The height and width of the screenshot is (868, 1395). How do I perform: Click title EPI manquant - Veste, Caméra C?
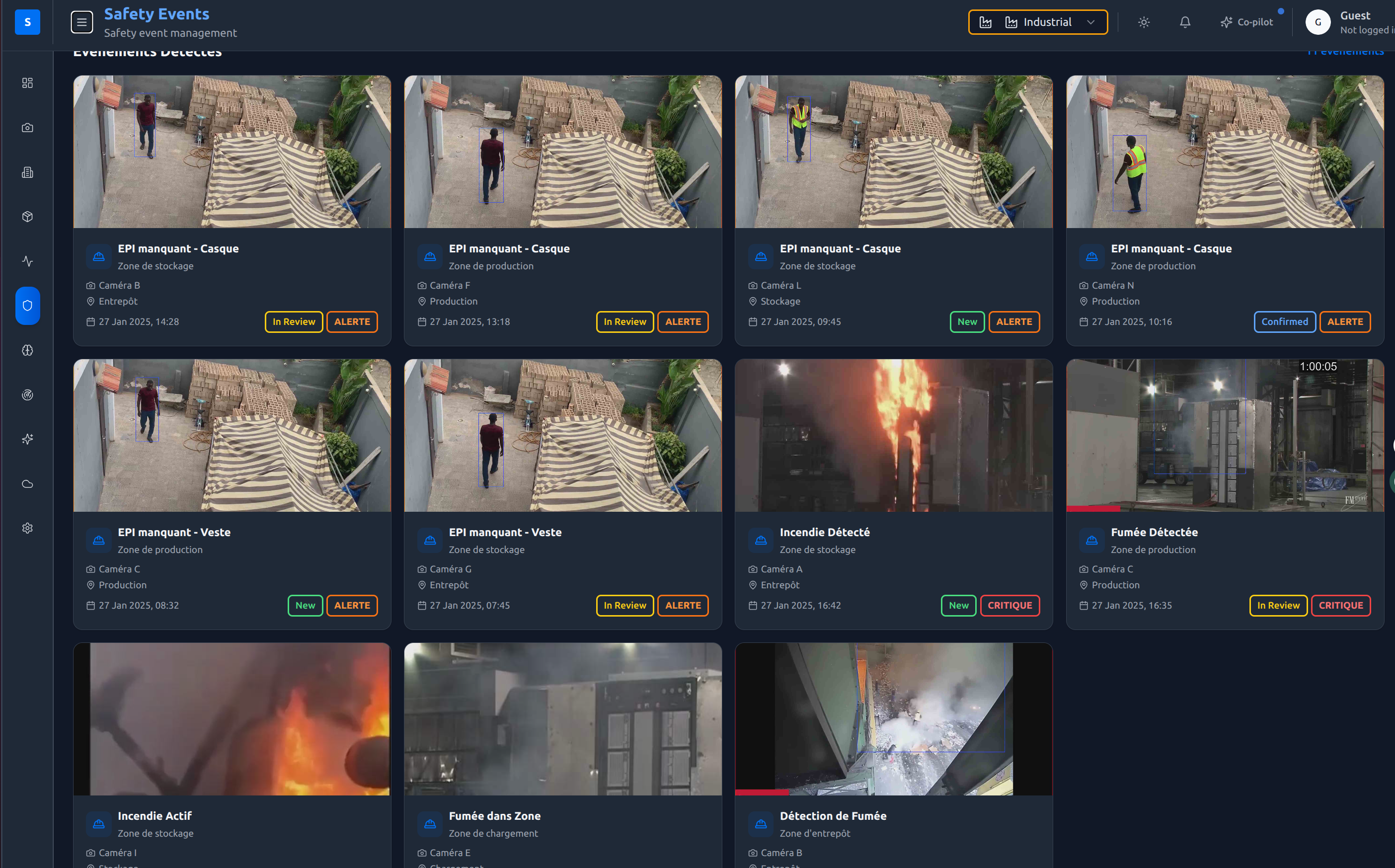click(x=174, y=532)
